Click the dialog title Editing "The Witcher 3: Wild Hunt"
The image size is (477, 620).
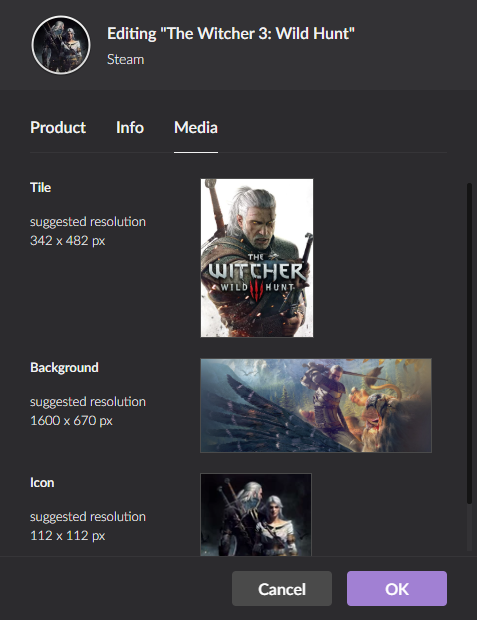231,34
